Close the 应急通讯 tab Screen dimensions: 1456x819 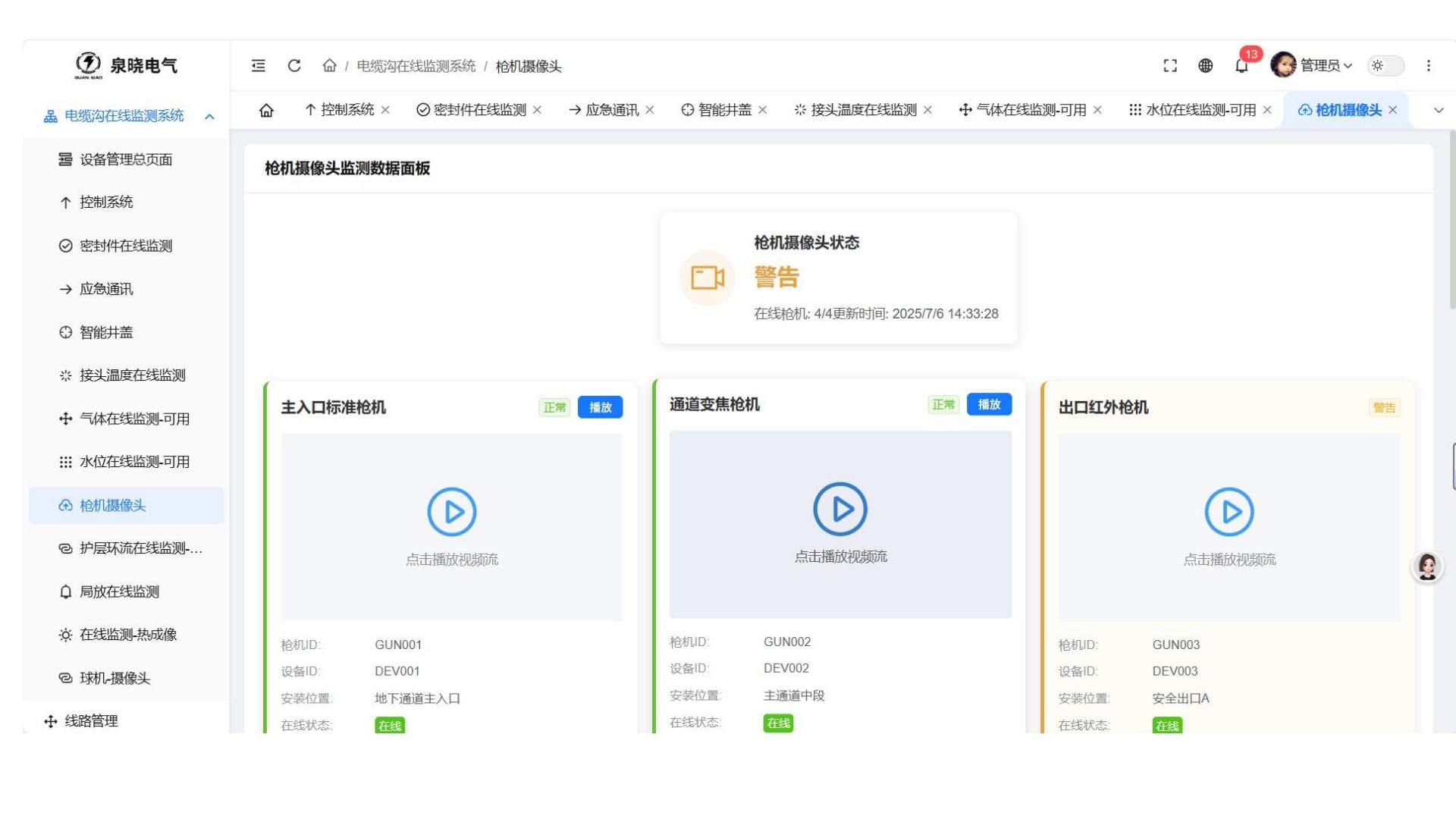click(x=650, y=111)
